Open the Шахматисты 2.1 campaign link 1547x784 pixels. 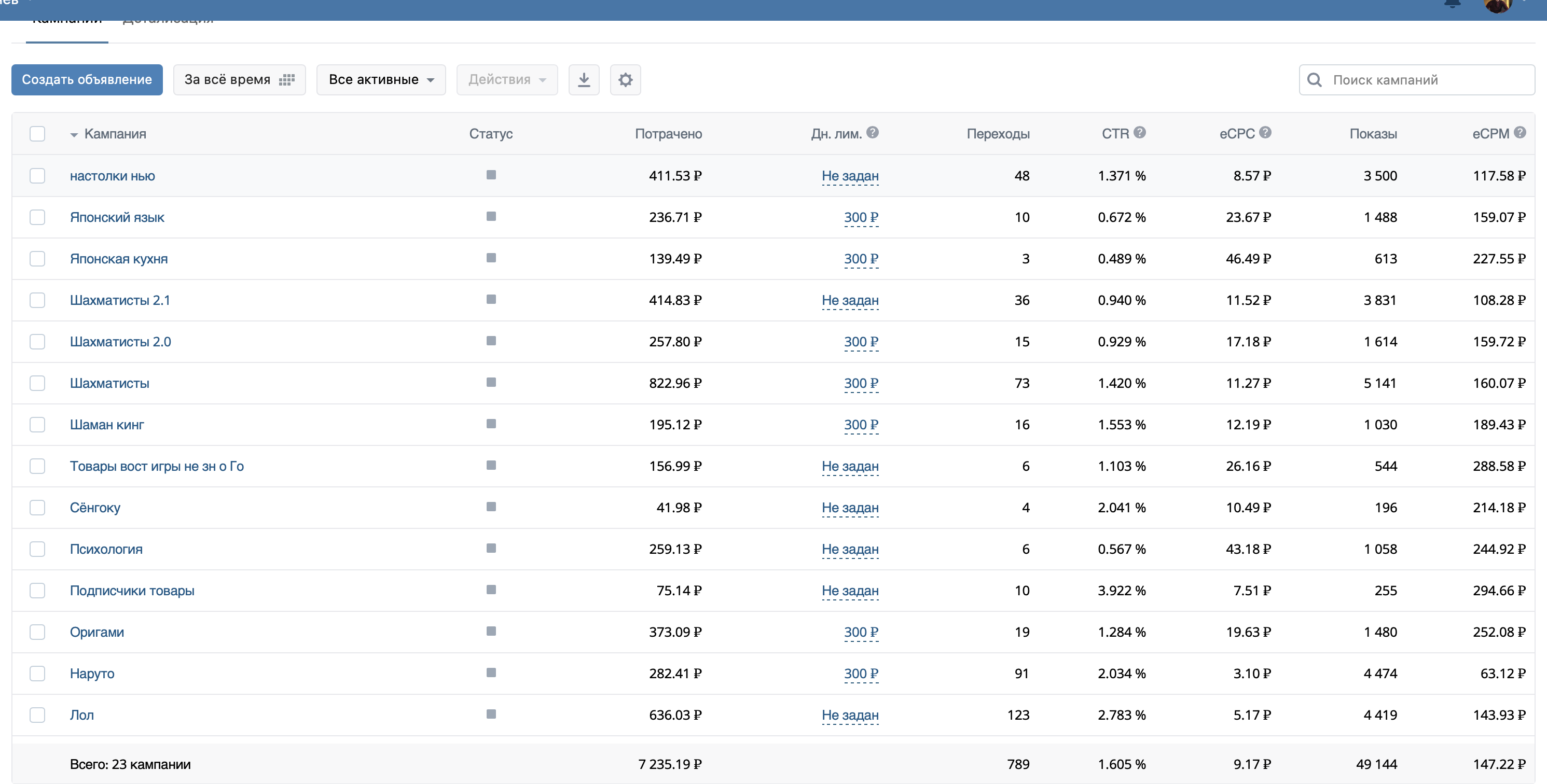119,300
